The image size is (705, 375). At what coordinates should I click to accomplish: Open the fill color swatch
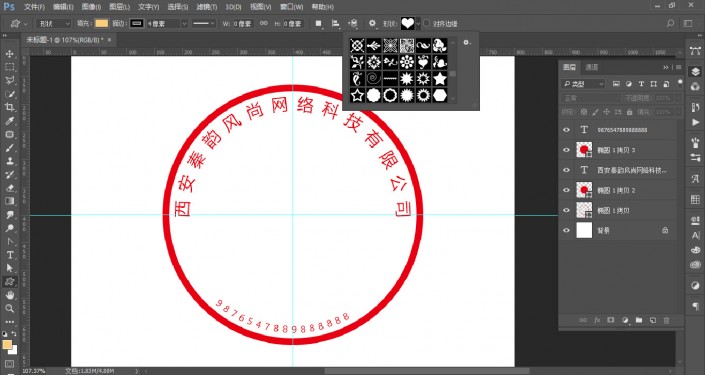click(102, 23)
